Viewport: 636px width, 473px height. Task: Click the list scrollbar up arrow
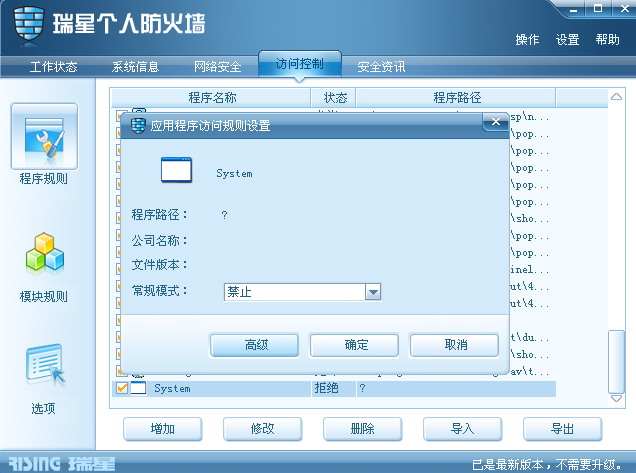click(617, 97)
